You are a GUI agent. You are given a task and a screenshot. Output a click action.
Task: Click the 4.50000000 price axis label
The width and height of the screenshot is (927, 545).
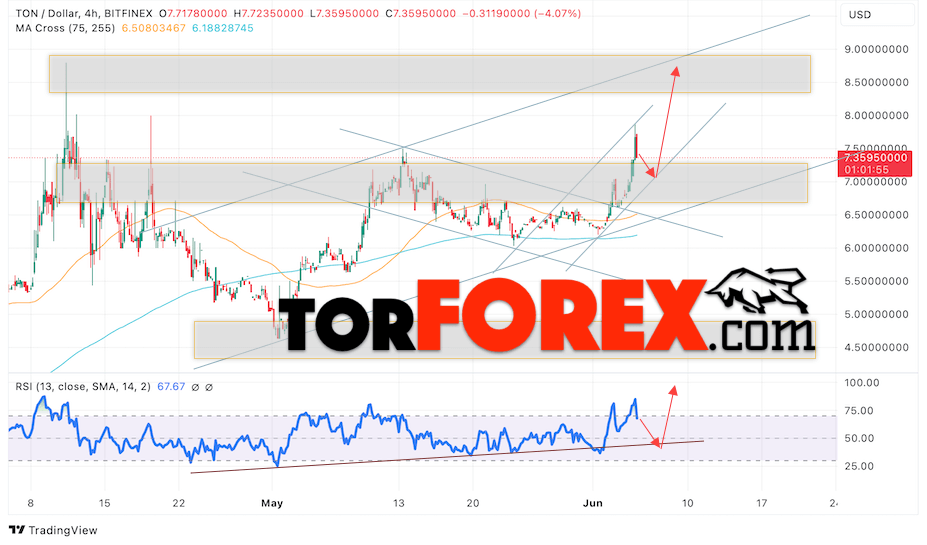tap(877, 347)
